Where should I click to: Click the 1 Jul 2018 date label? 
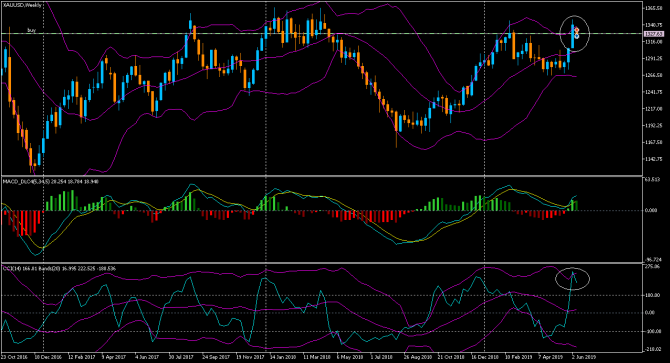coord(382,357)
